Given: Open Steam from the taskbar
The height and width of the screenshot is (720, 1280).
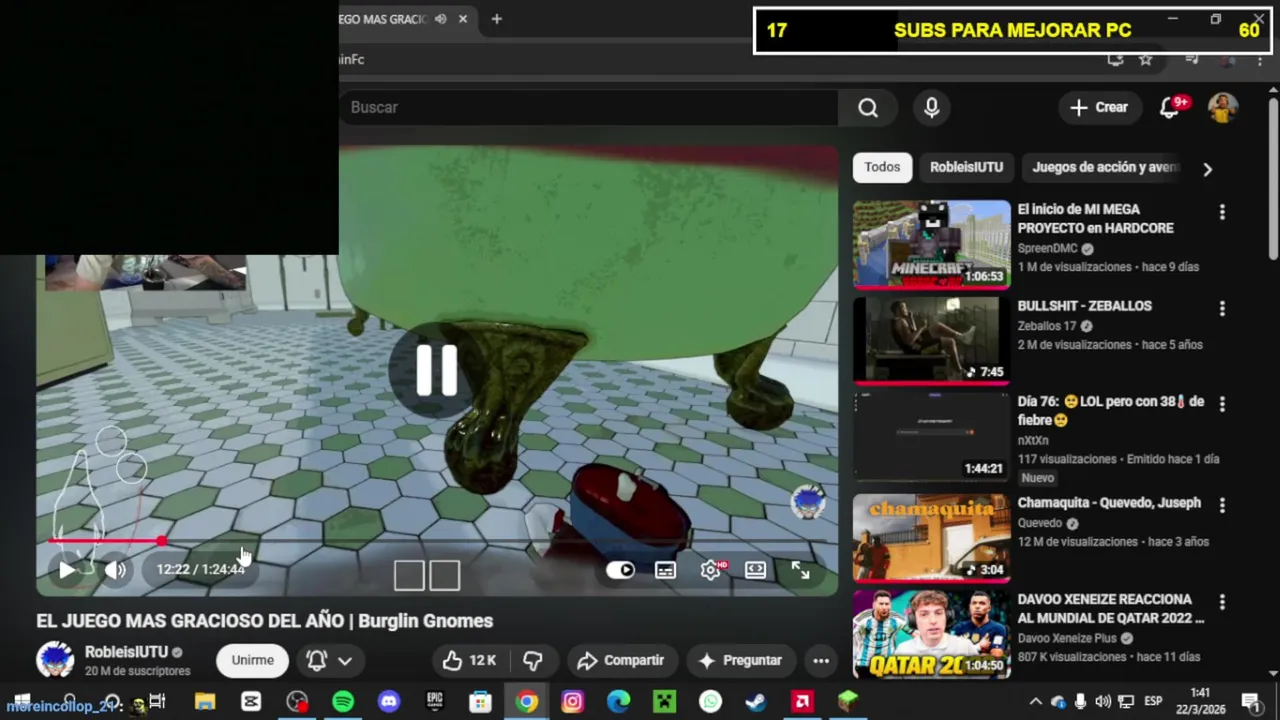Looking at the screenshot, I should point(756,702).
